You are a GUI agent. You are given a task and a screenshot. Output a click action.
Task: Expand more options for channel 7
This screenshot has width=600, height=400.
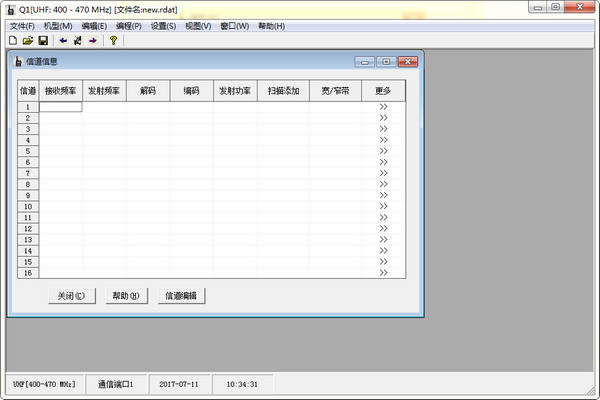pos(383,173)
